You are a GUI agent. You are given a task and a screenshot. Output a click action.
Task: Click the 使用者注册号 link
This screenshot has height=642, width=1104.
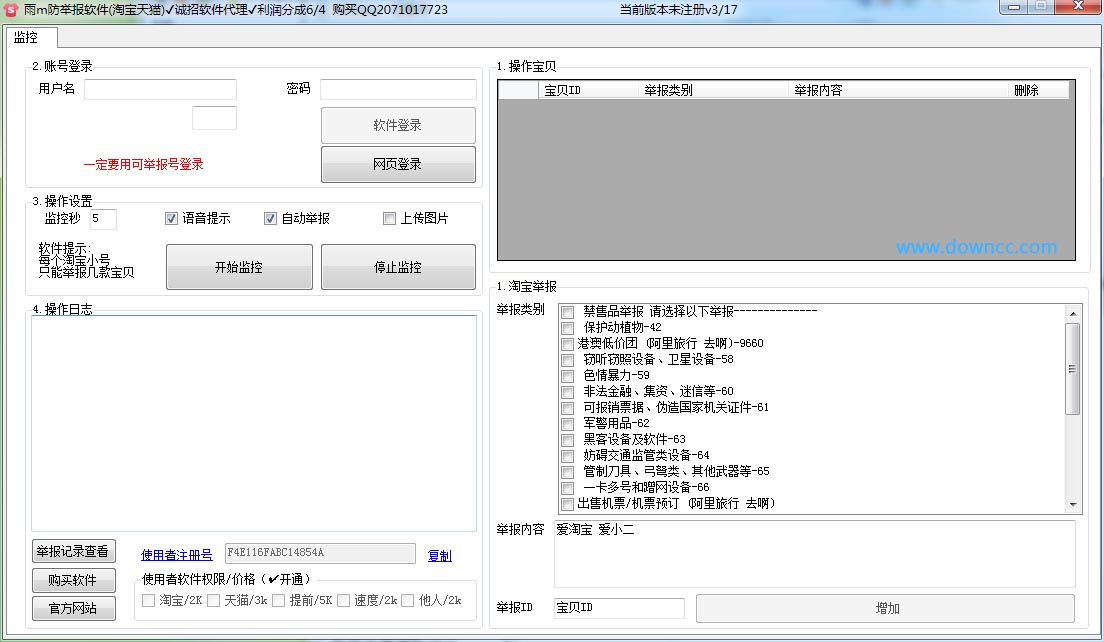coord(176,552)
